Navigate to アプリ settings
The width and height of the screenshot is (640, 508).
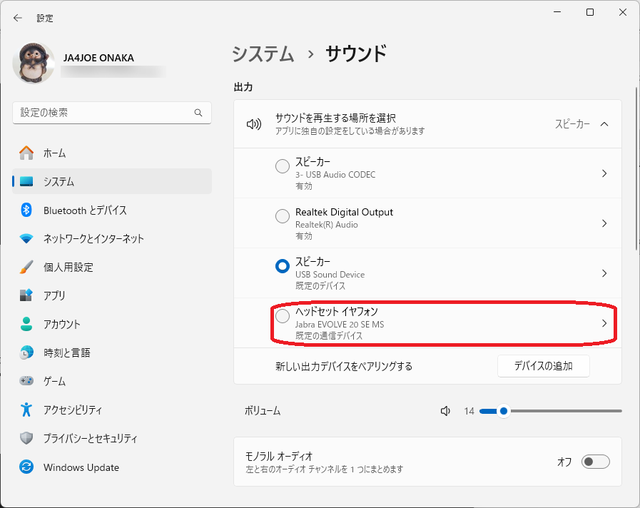(112, 295)
